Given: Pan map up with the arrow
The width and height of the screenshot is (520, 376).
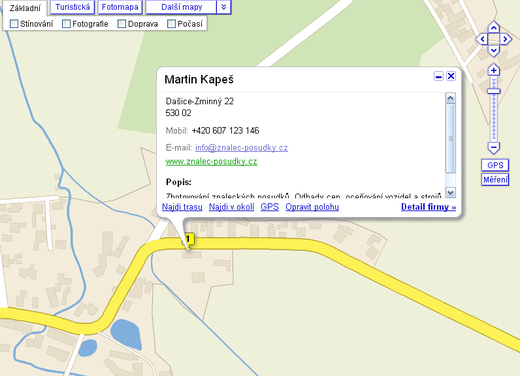Looking at the screenshot, I should pyautogui.click(x=494, y=28).
